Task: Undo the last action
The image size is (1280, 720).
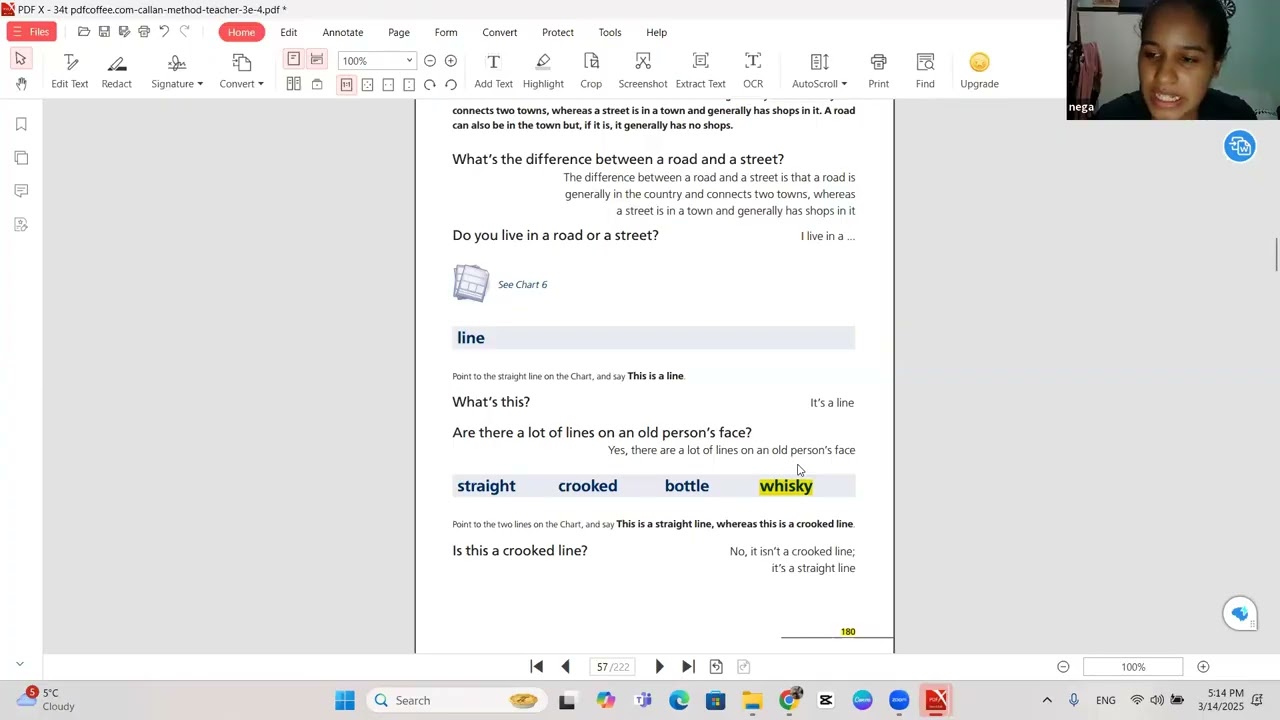Action: click(164, 32)
